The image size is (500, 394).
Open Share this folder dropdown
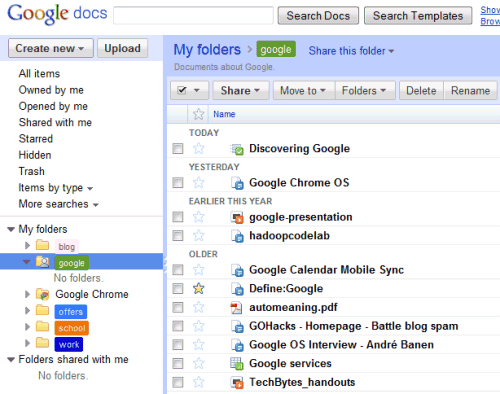tap(351, 51)
